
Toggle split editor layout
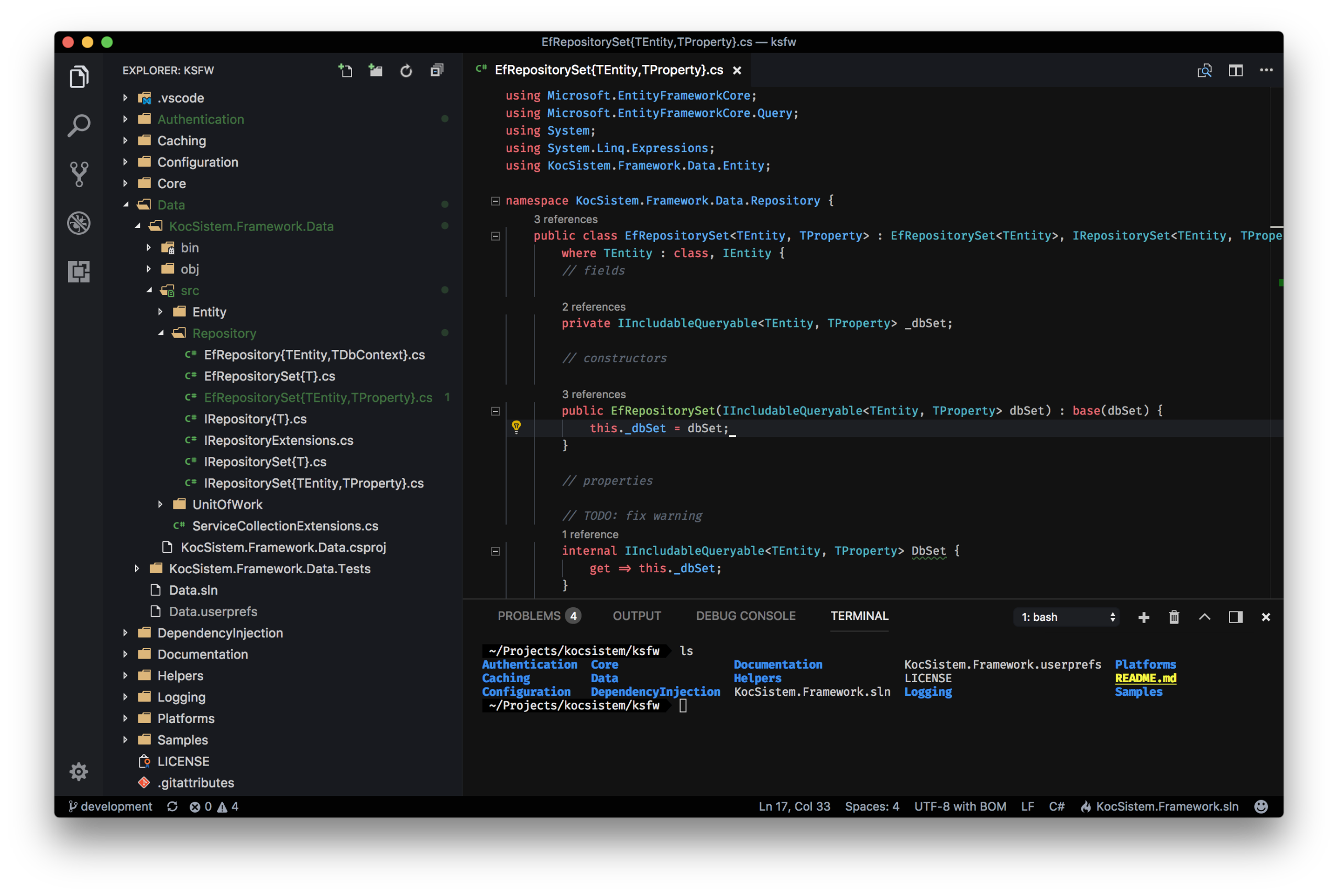tap(1235, 70)
